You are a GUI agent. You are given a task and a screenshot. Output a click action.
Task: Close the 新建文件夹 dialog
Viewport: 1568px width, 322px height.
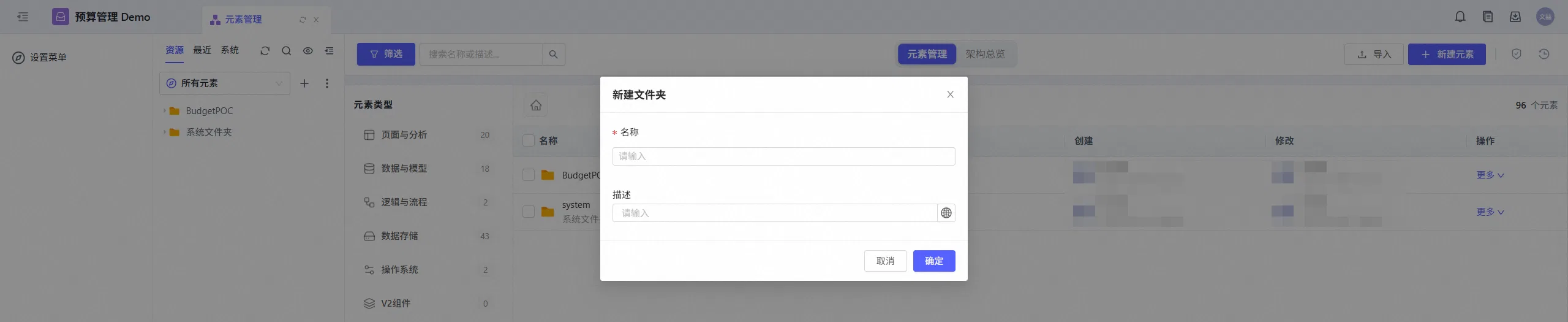tap(950, 94)
